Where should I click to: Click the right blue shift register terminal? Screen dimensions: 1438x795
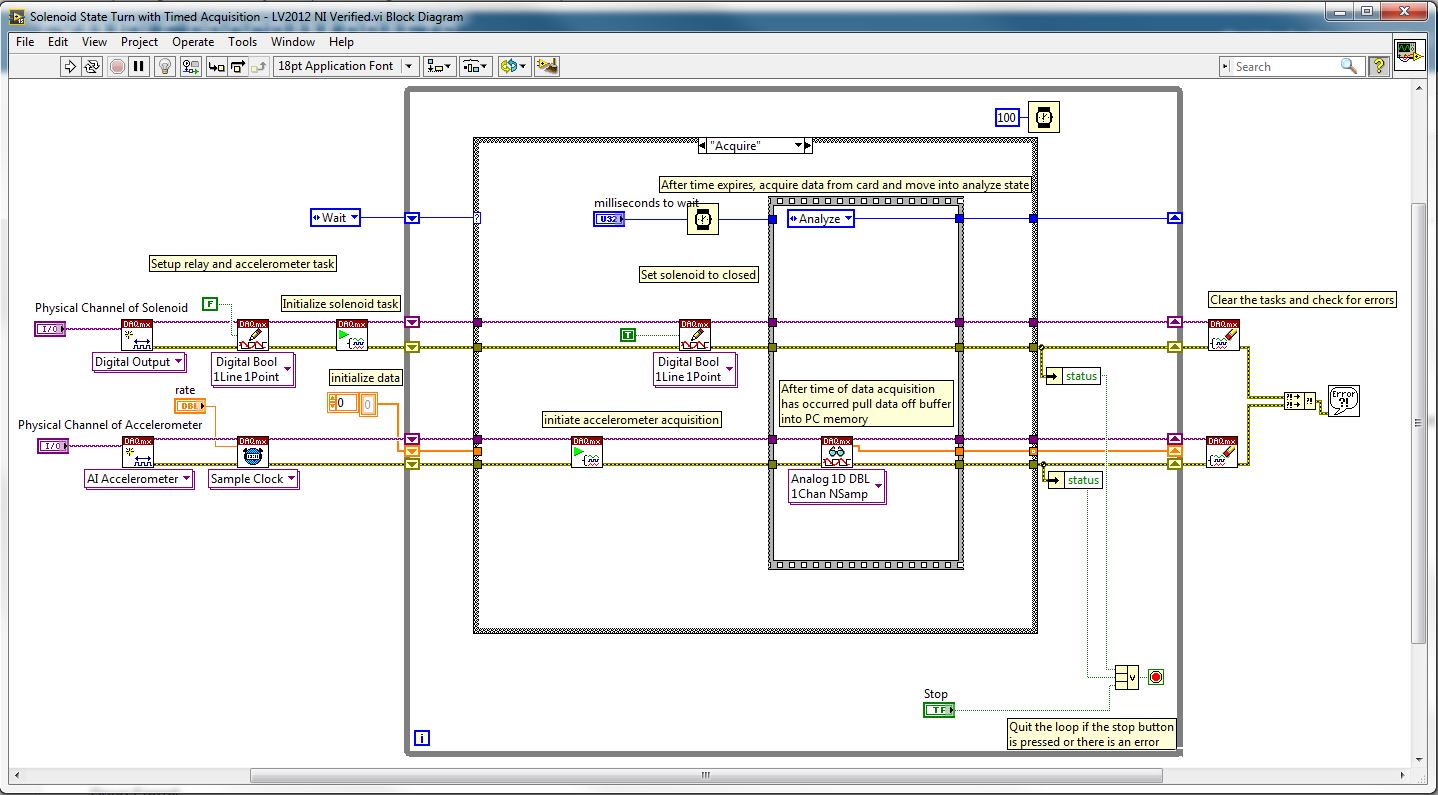(1175, 218)
